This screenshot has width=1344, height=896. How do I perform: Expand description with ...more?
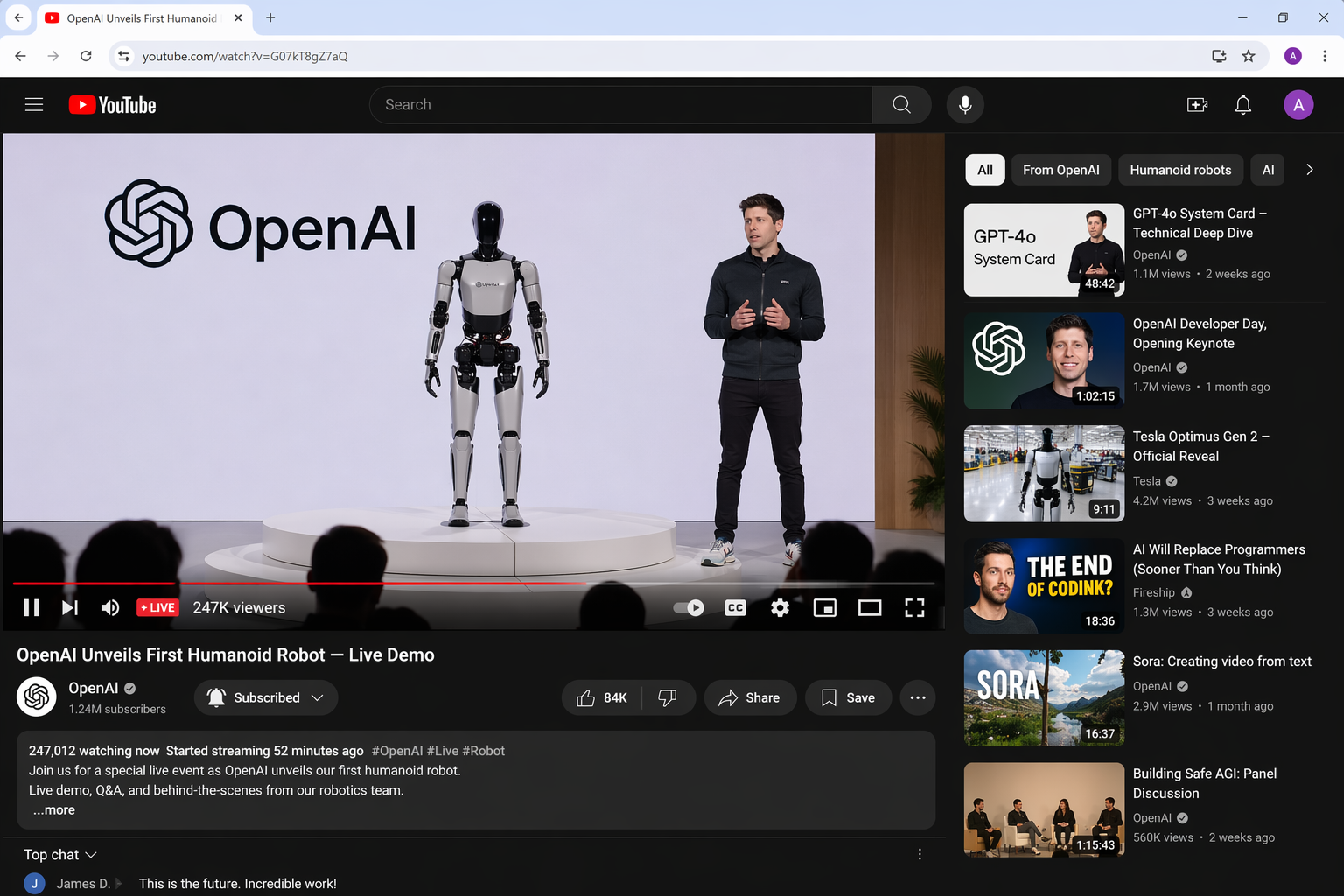tap(54, 810)
